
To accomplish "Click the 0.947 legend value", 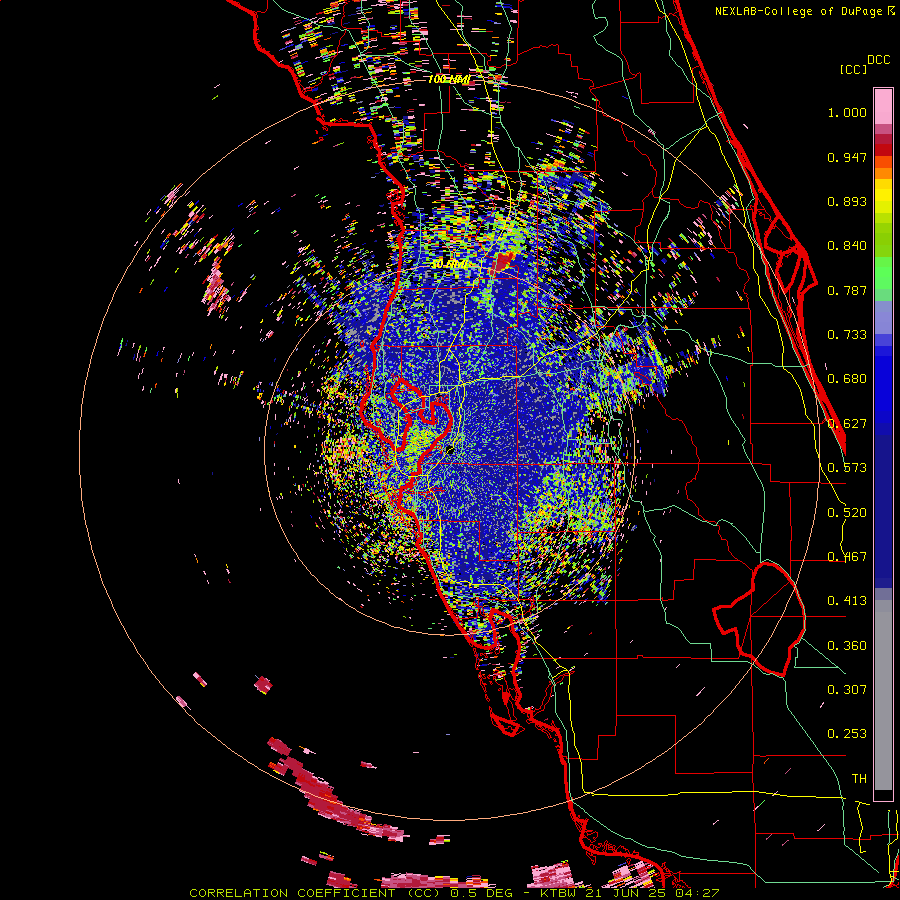I will coord(847,157).
